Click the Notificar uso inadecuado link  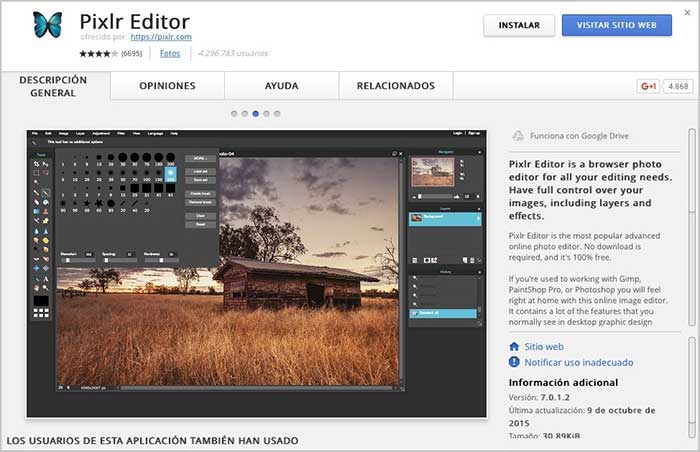coord(579,362)
